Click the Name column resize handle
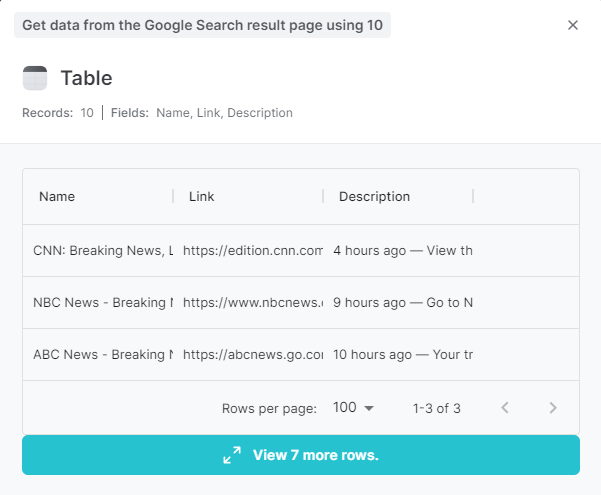Viewport: 601px width, 495px height. (173, 196)
